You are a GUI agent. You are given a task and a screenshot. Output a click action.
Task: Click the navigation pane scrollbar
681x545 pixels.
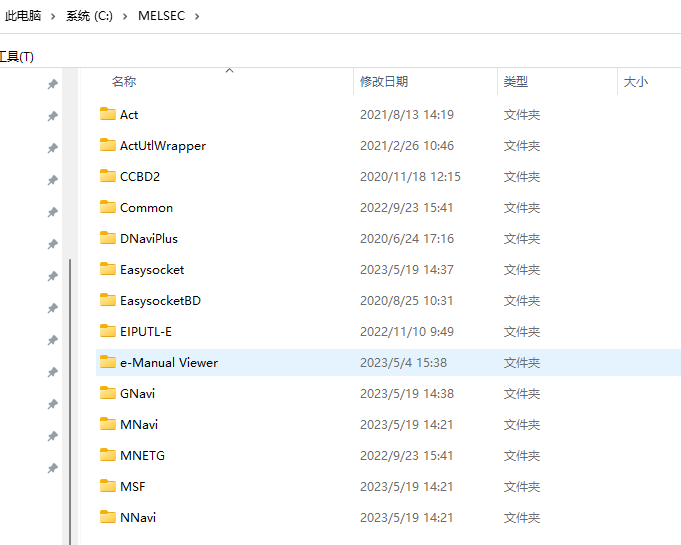click(x=70, y=402)
